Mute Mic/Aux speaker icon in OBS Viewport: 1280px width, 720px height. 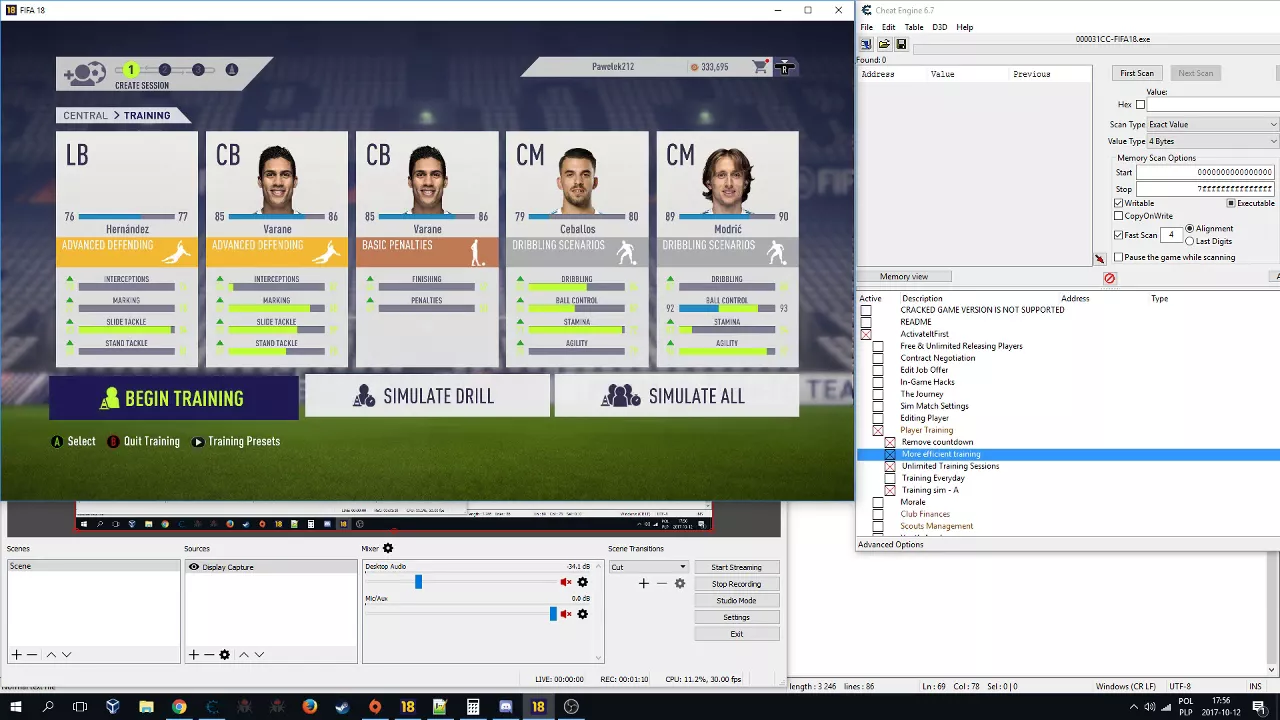pos(566,614)
